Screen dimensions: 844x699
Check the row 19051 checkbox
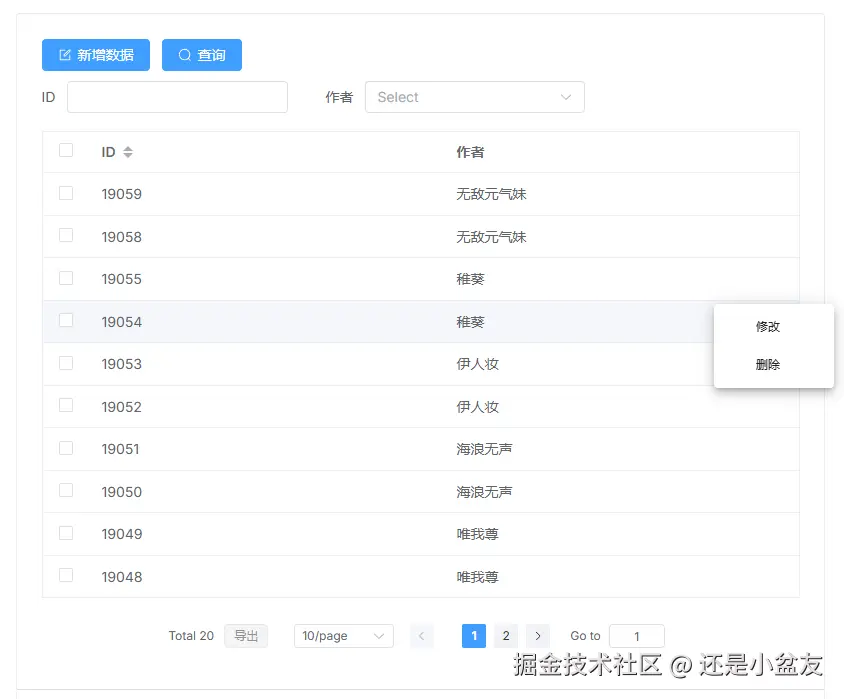point(66,448)
